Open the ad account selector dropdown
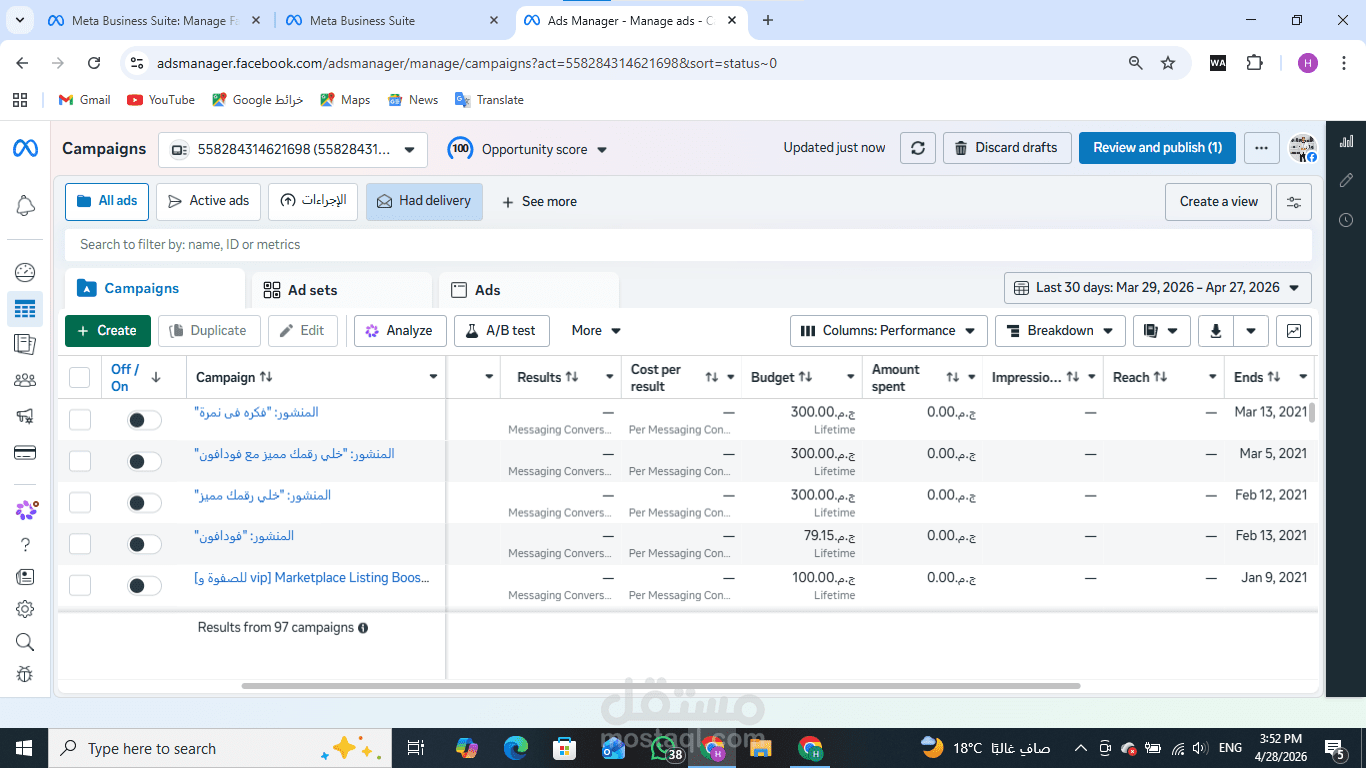 click(x=293, y=150)
